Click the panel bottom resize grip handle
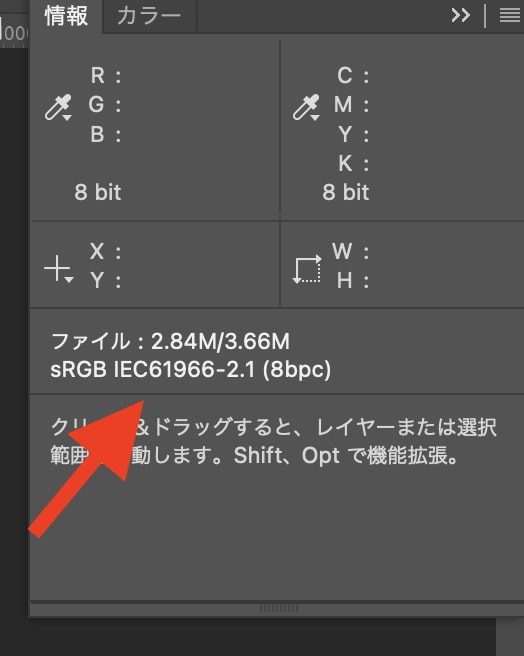This screenshot has width=524, height=656. (278, 608)
